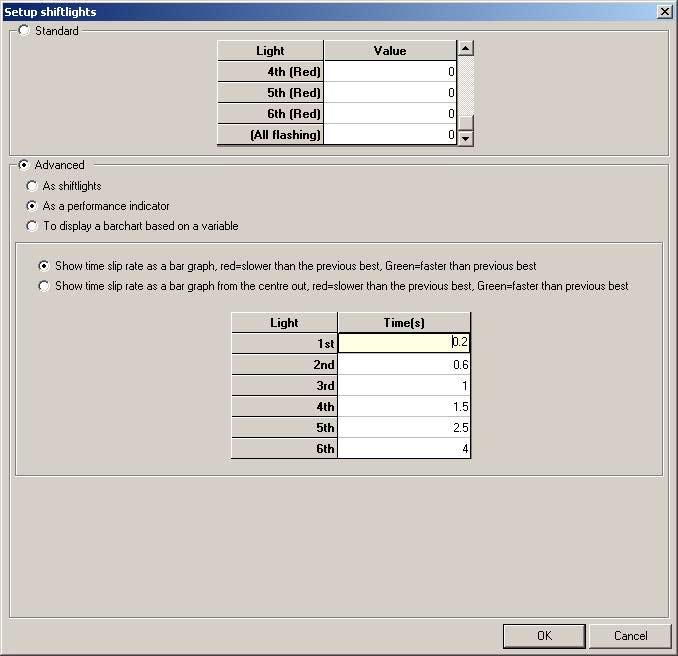Select time slip bar graph from centre out
Screen dimensions: 678x656
coord(44,286)
